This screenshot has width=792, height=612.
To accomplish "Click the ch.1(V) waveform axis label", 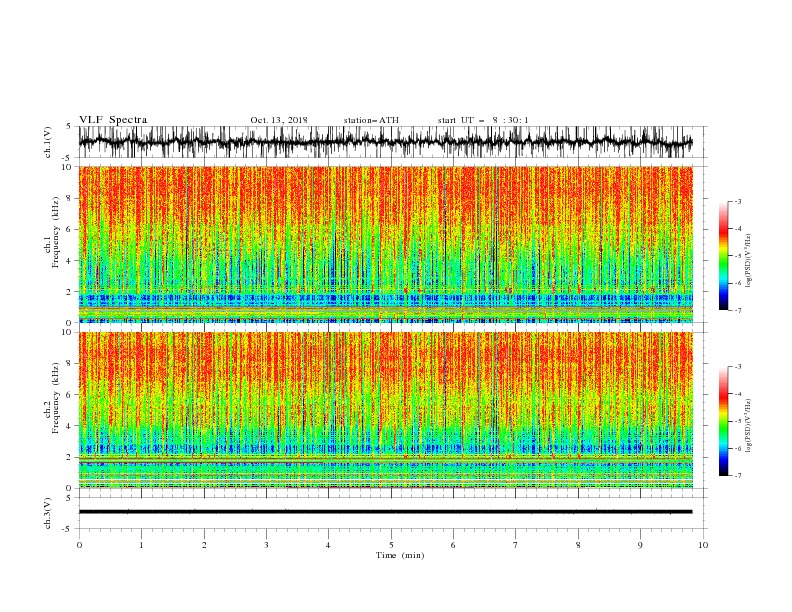I will tap(48, 142).
